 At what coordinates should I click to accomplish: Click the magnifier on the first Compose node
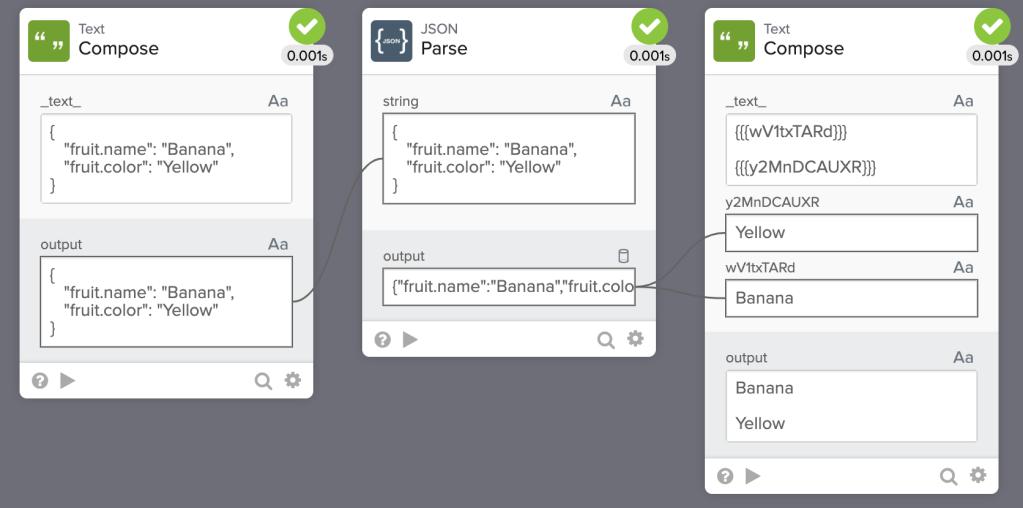coord(263,380)
